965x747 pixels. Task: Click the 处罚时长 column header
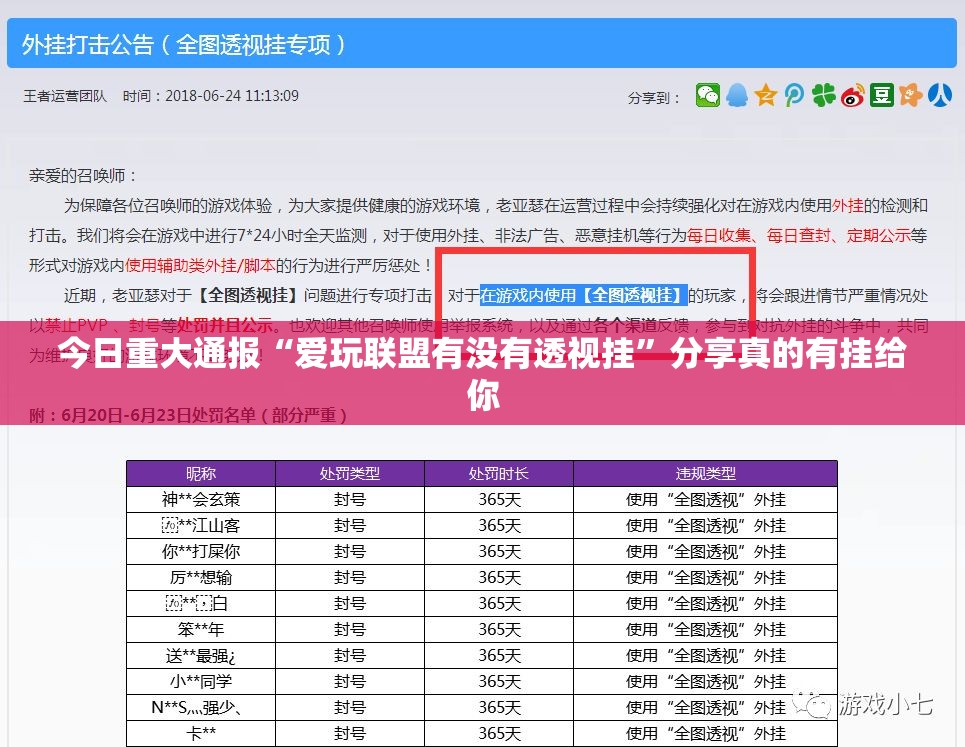[499, 473]
